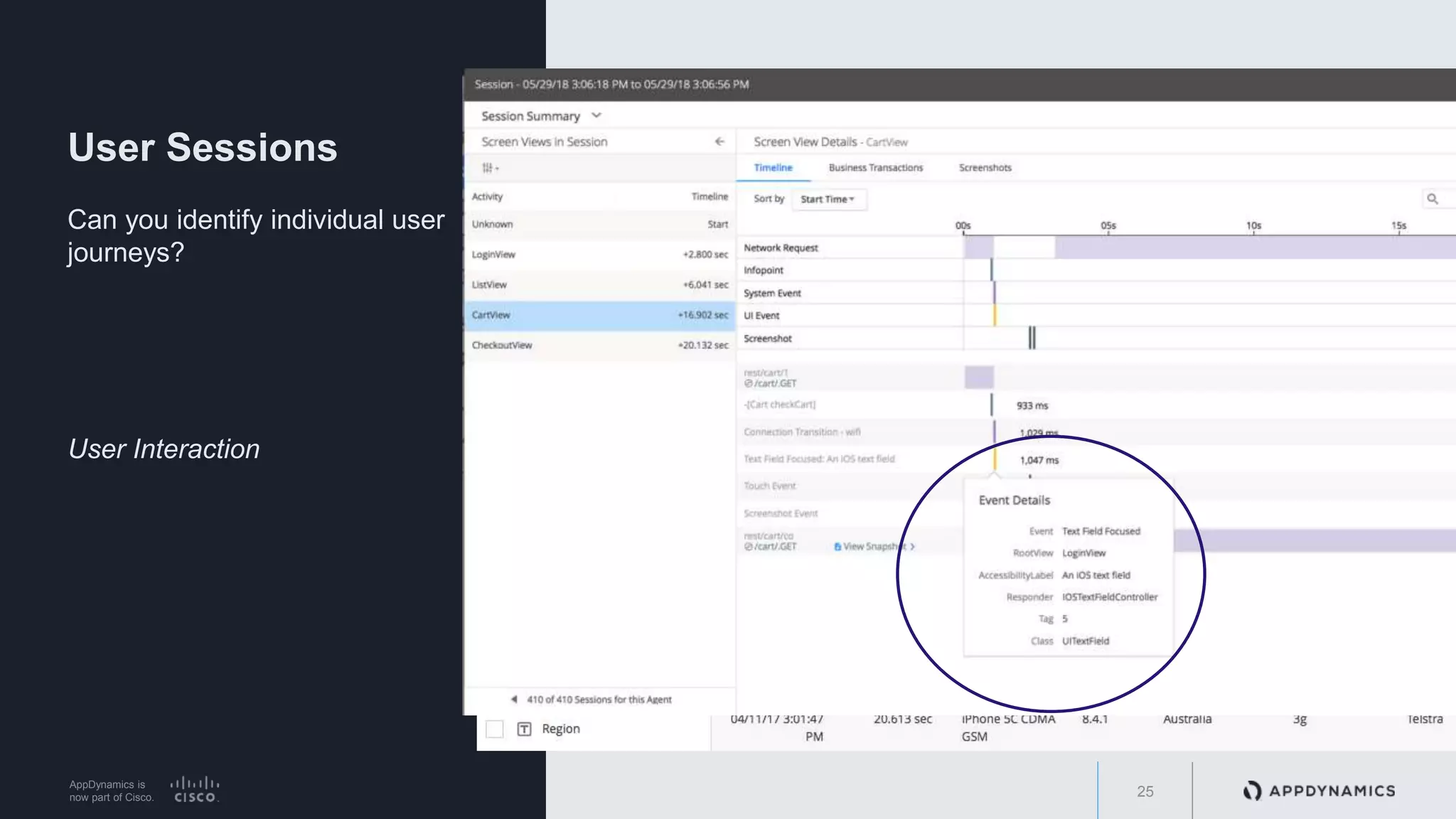Select the Unknown activity row
This screenshot has height=819, width=1456.
tap(600, 224)
